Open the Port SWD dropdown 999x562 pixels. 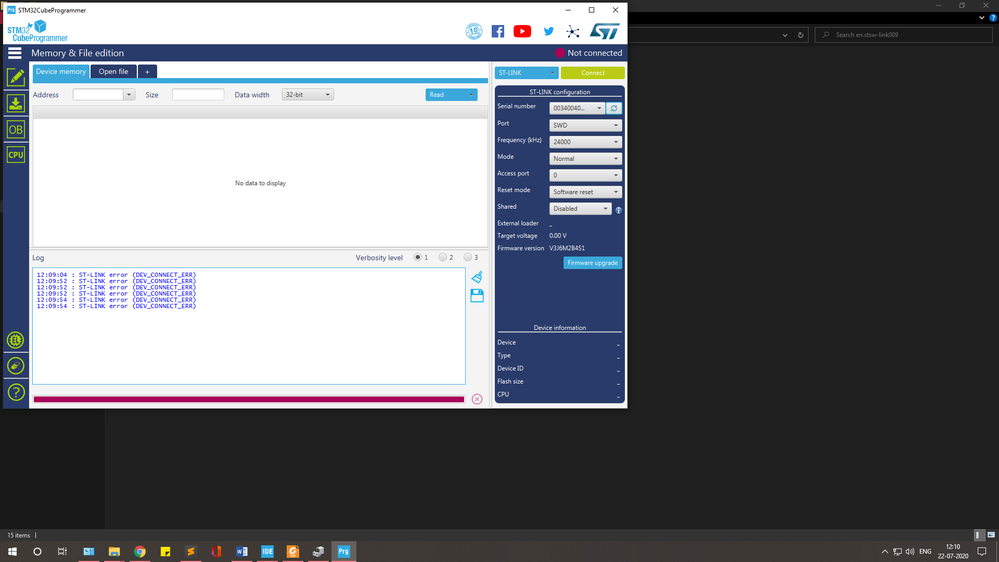point(585,126)
